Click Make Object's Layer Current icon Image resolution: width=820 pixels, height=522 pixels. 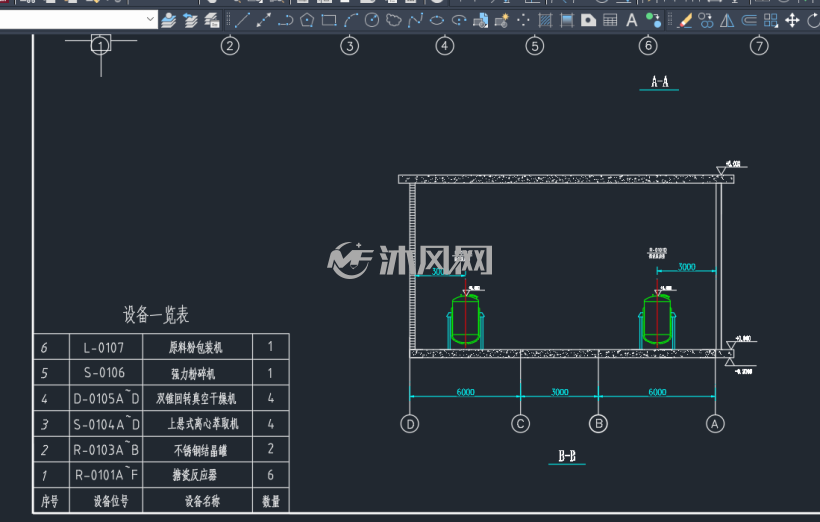pos(168,20)
